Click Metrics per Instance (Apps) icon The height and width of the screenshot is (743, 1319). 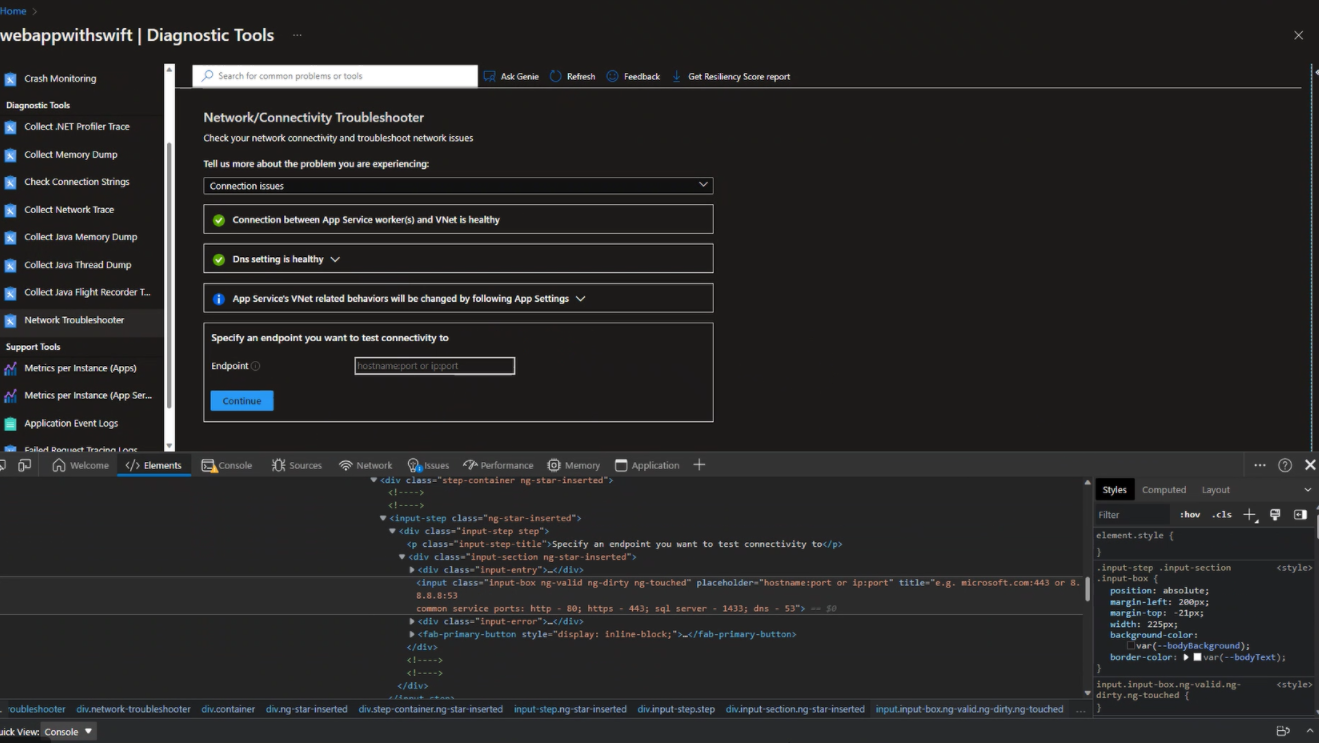tap(10, 368)
